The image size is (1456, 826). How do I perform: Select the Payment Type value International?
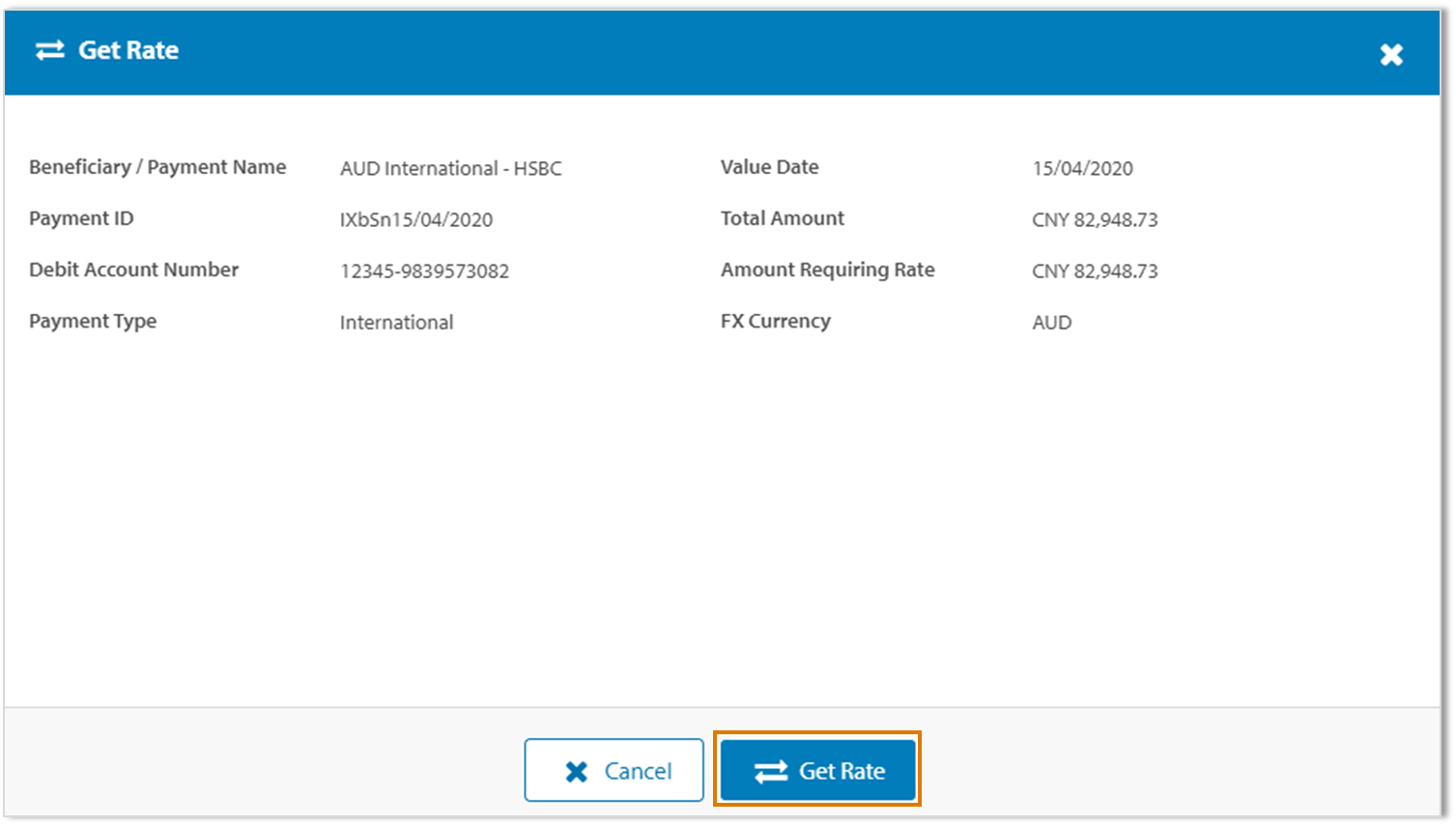(x=396, y=323)
